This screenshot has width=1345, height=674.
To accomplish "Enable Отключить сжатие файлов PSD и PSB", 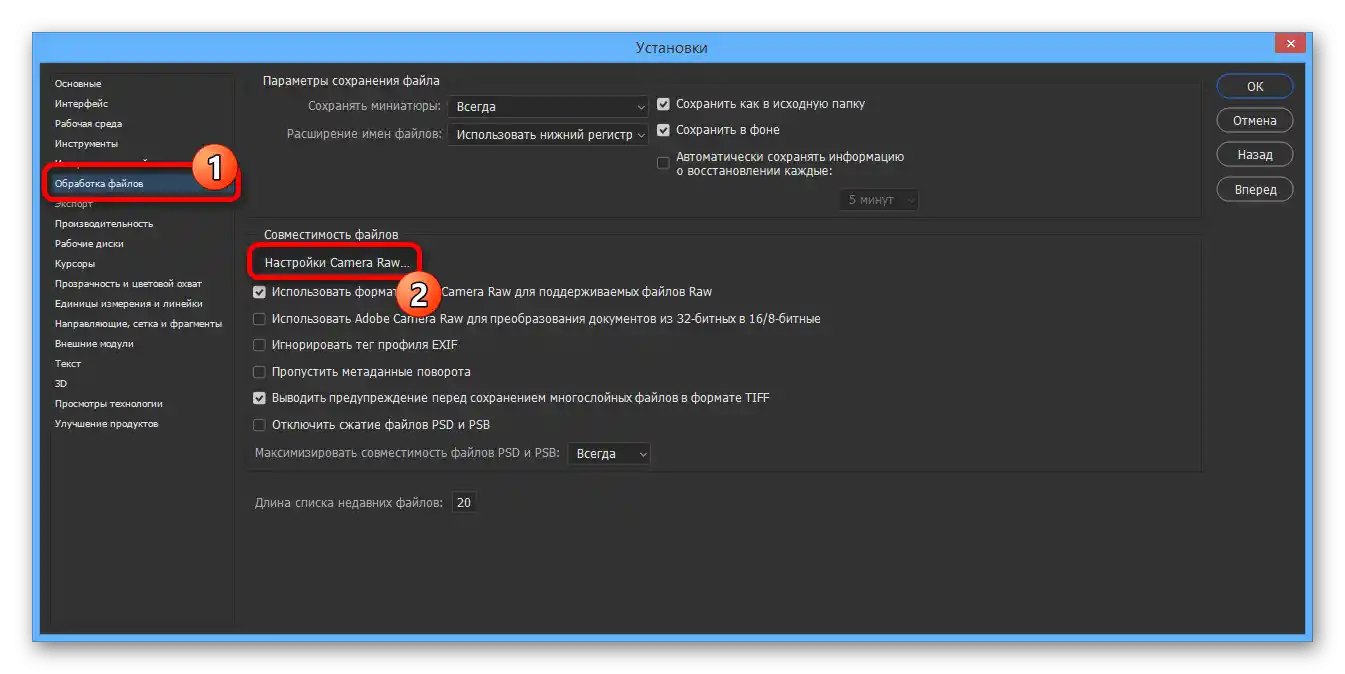I will pos(260,425).
